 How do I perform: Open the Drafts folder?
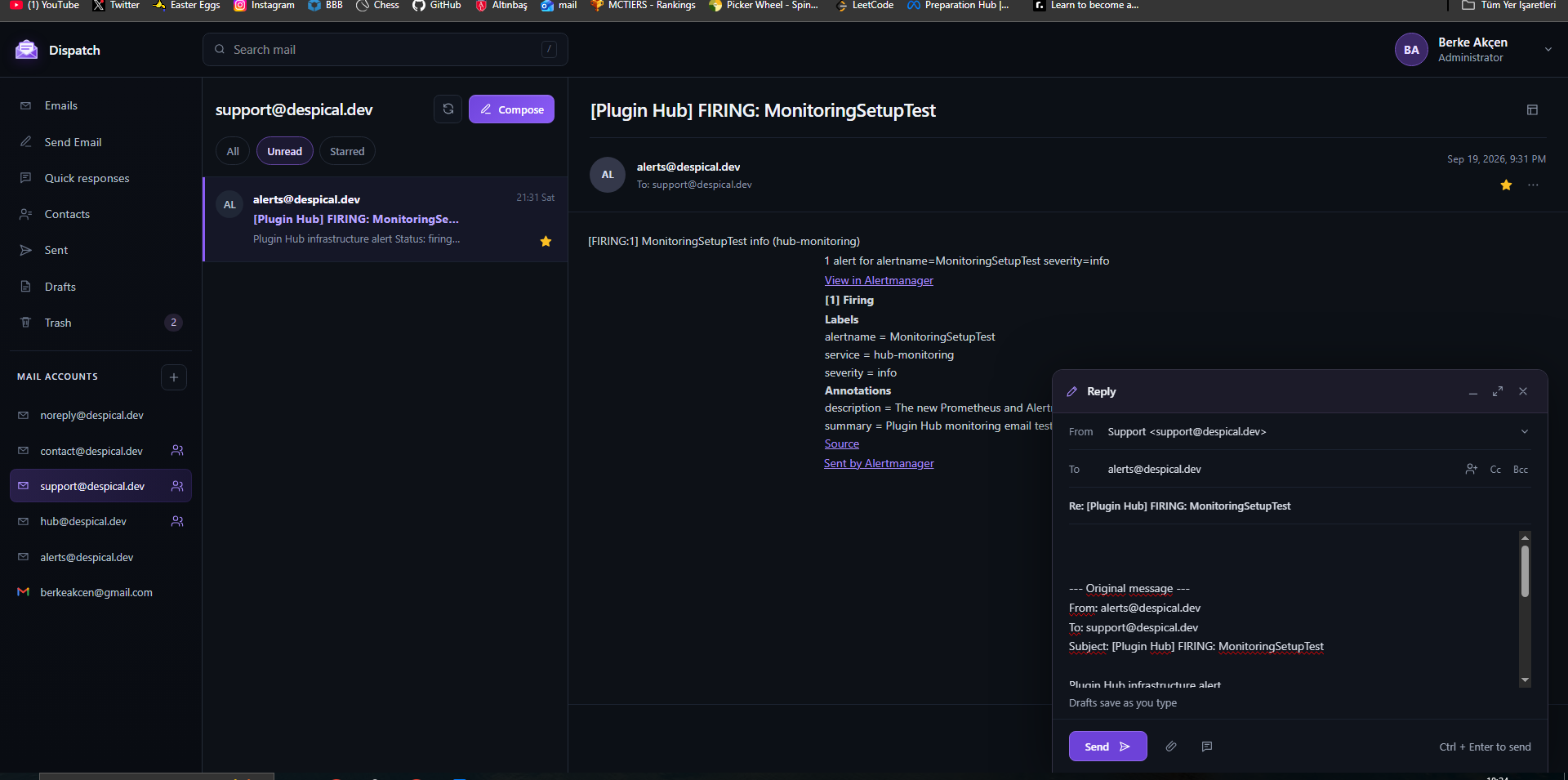click(100, 287)
